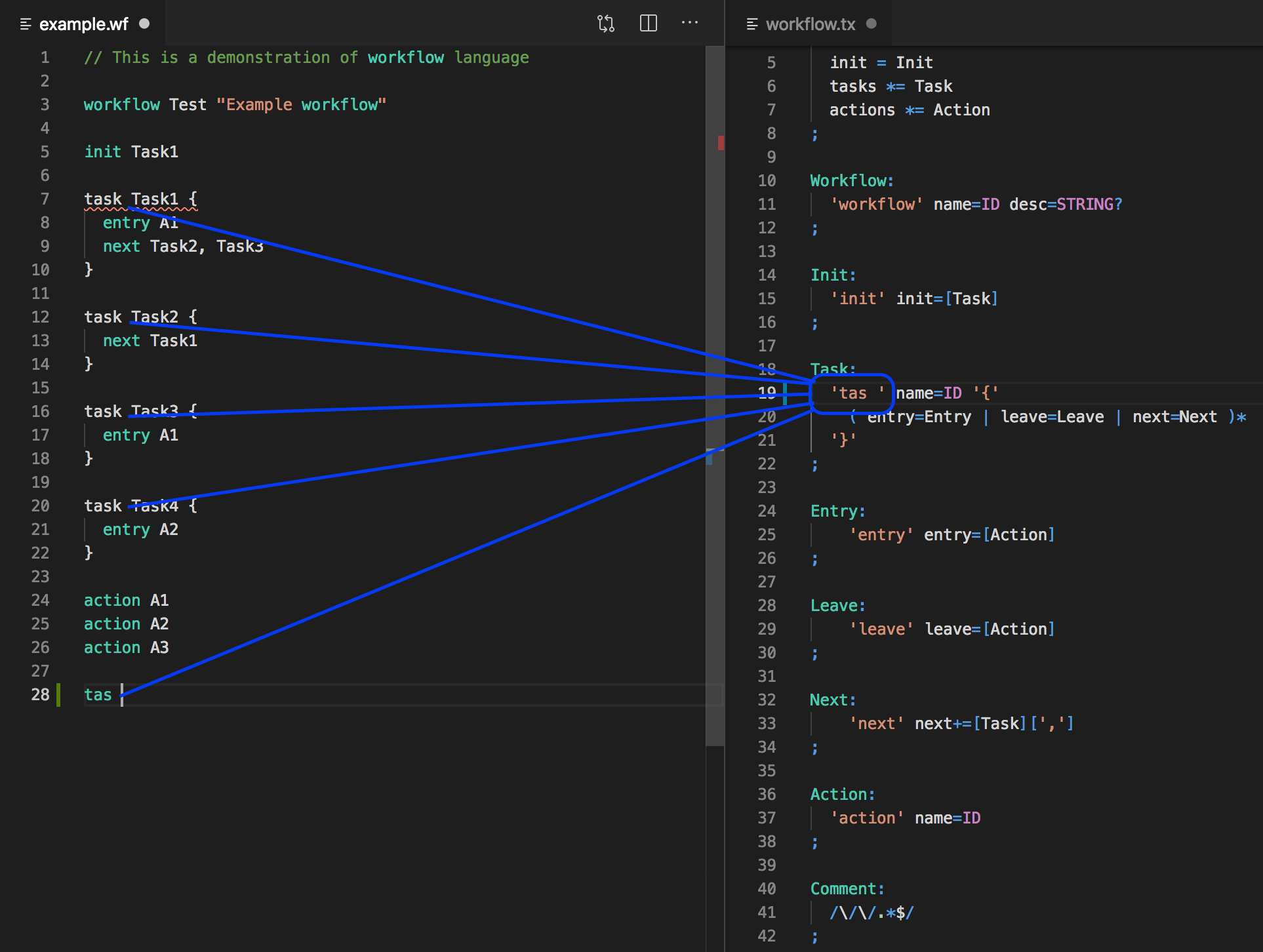This screenshot has height=952, width=1263.
Task: Click the underlined 'task Task1' error text
Action: point(140,199)
